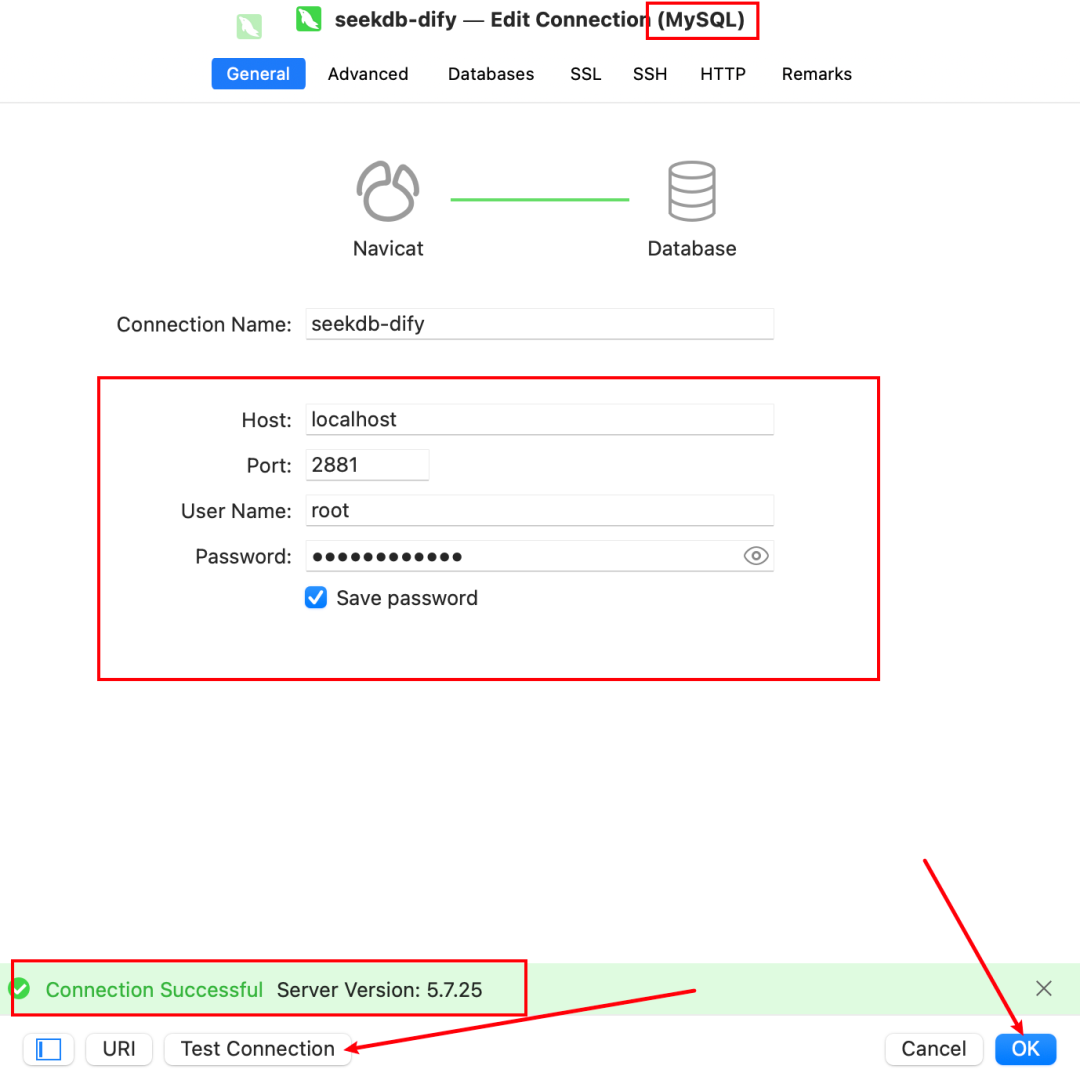
Task: Click the green MySQL connection icon in title
Action: click(x=308, y=19)
